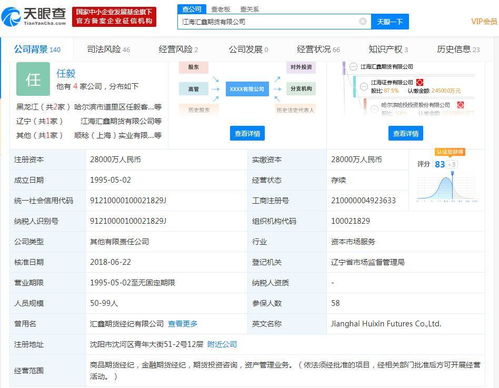Click the score value 83
The height and width of the screenshot is (388, 499).
click(x=440, y=164)
